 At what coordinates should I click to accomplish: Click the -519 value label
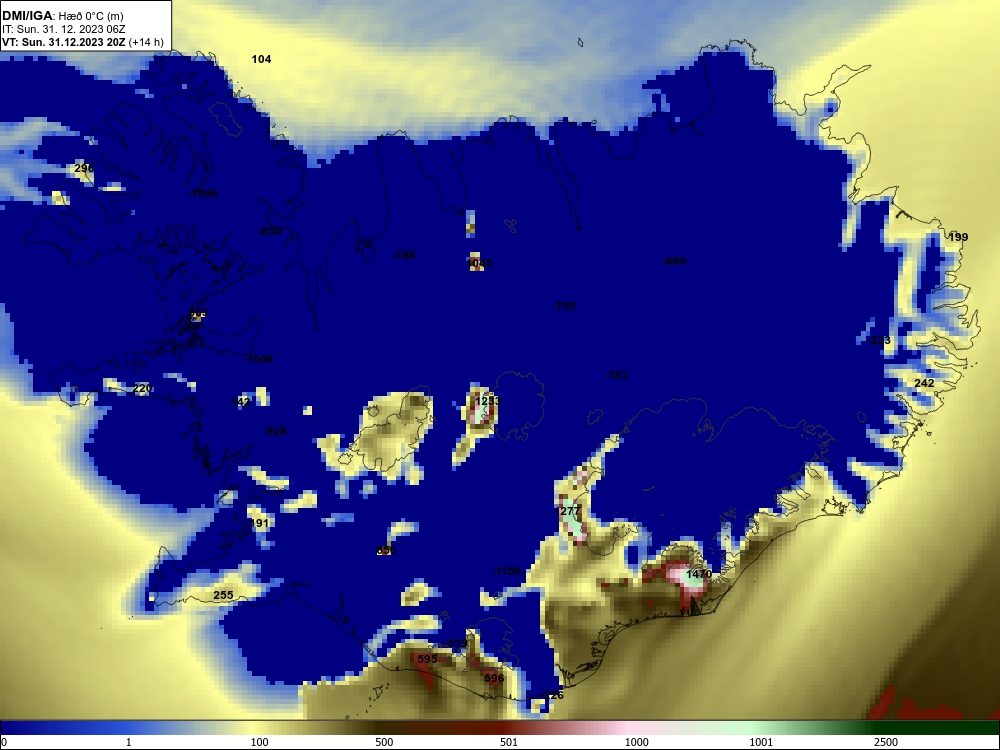click(456, 643)
